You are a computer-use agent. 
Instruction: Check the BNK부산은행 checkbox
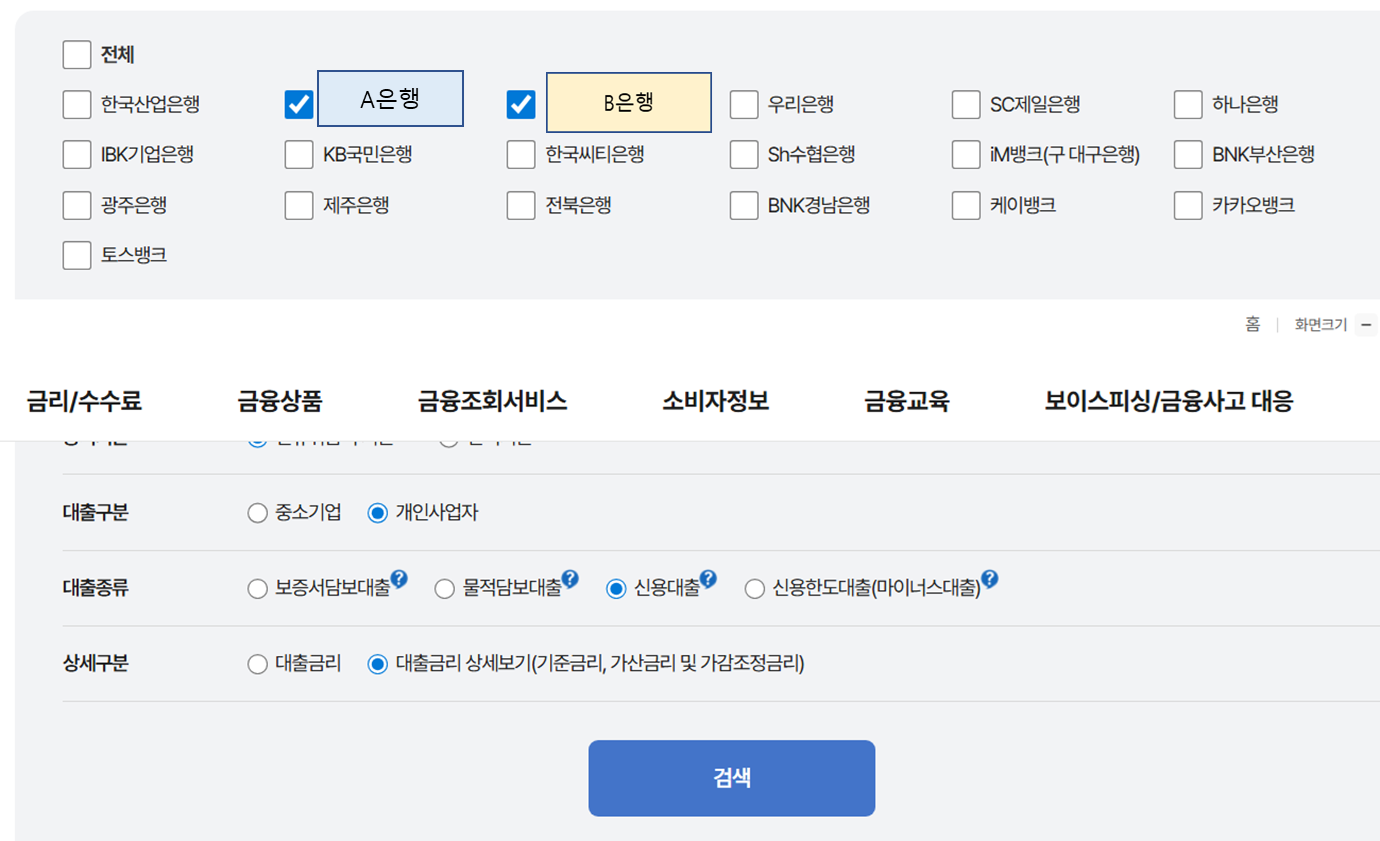[x=1188, y=155]
